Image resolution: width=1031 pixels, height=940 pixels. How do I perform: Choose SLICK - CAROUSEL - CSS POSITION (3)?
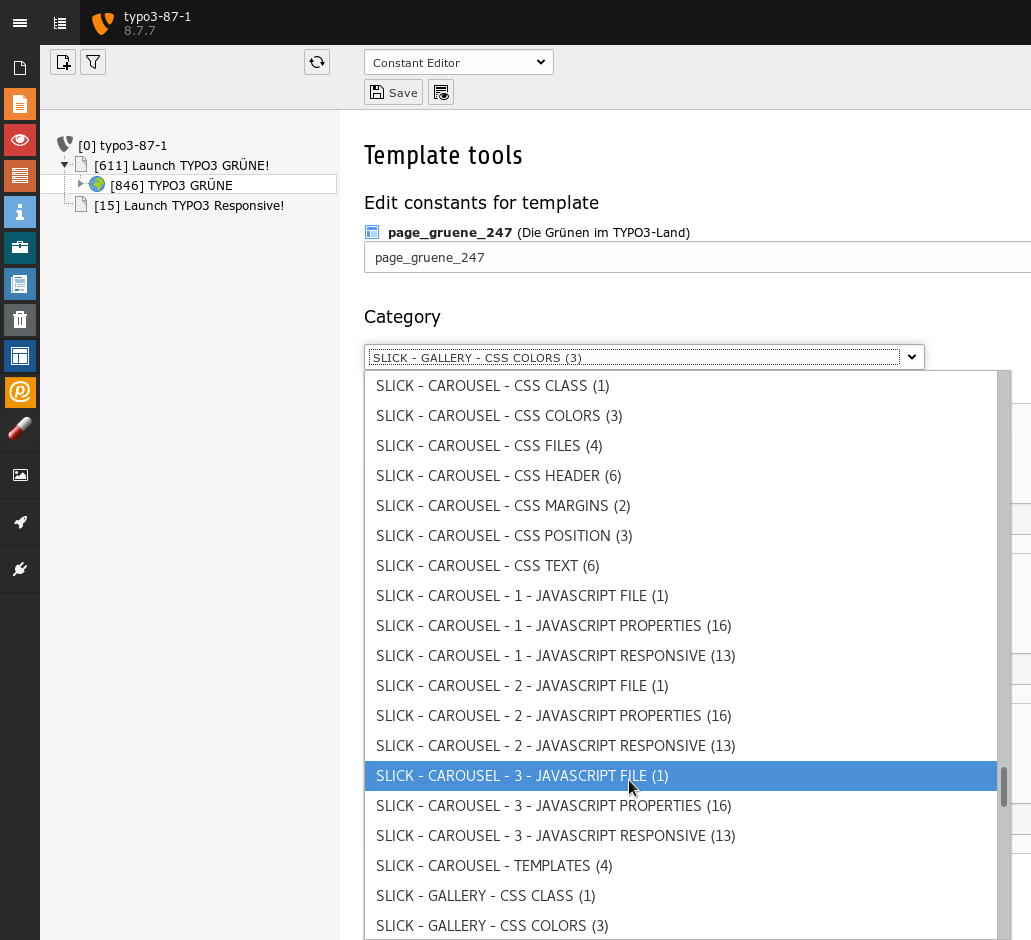[x=681, y=536]
